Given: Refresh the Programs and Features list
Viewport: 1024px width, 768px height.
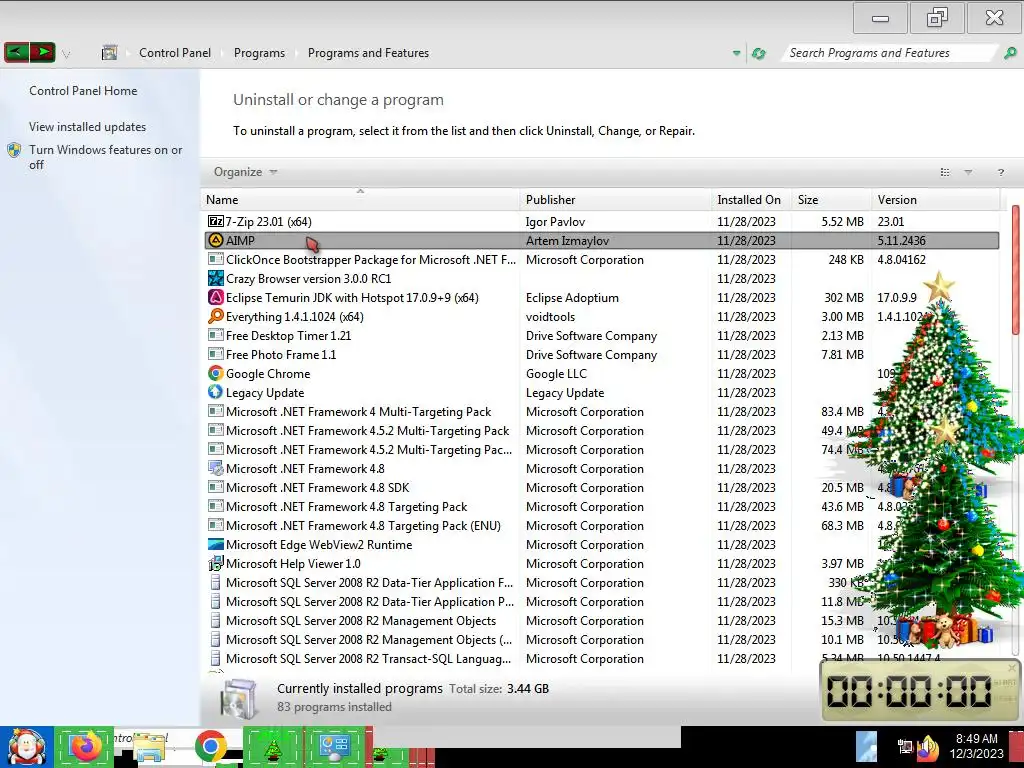Looking at the screenshot, I should (758, 53).
